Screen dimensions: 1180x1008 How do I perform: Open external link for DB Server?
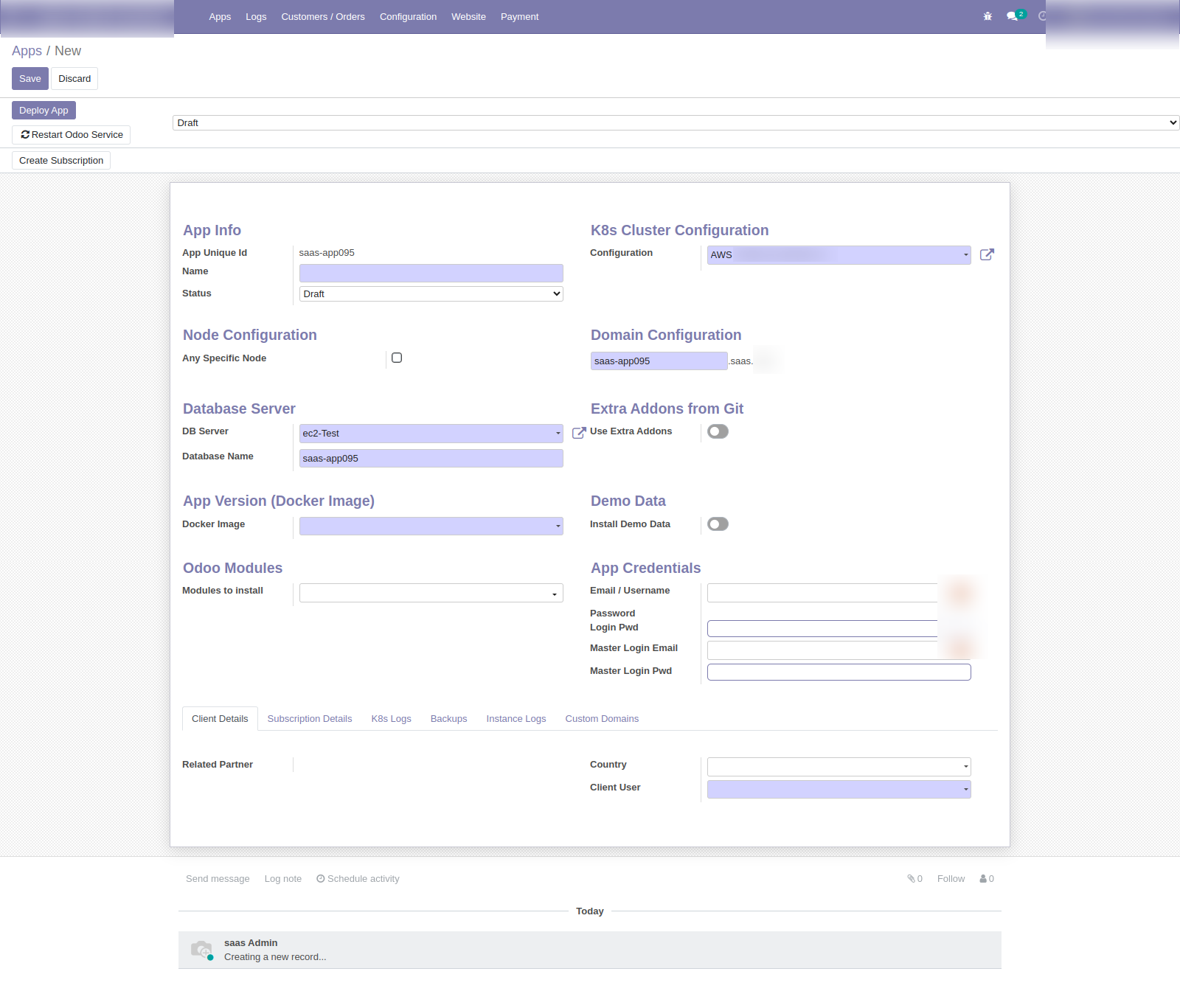coord(579,433)
